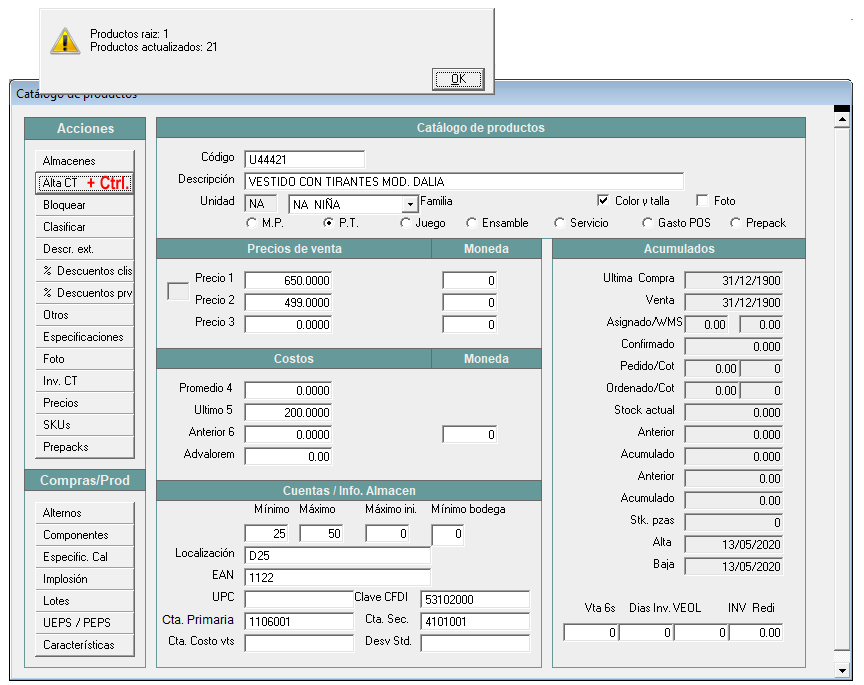Select the P.T. radio button
Screen dimensions: 864x685
328,223
